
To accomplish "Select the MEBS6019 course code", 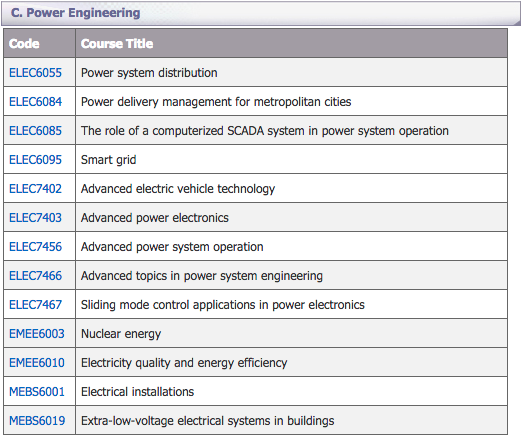I will [x=37, y=421].
